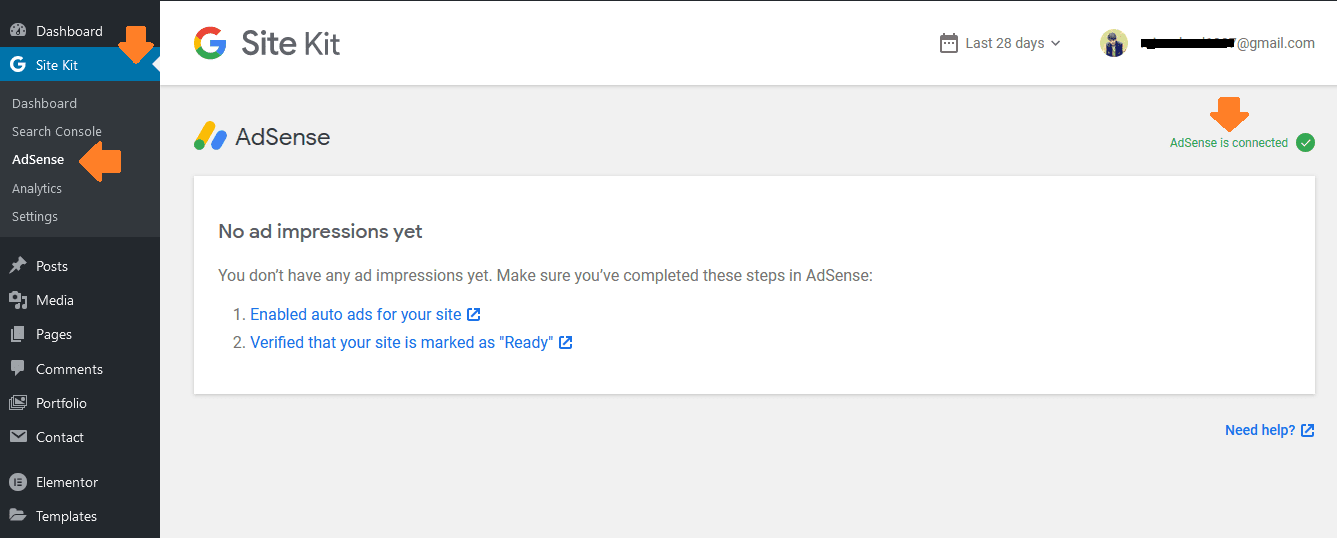
Task: Click the AdSense page title text
Action: (x=283, y=137)
